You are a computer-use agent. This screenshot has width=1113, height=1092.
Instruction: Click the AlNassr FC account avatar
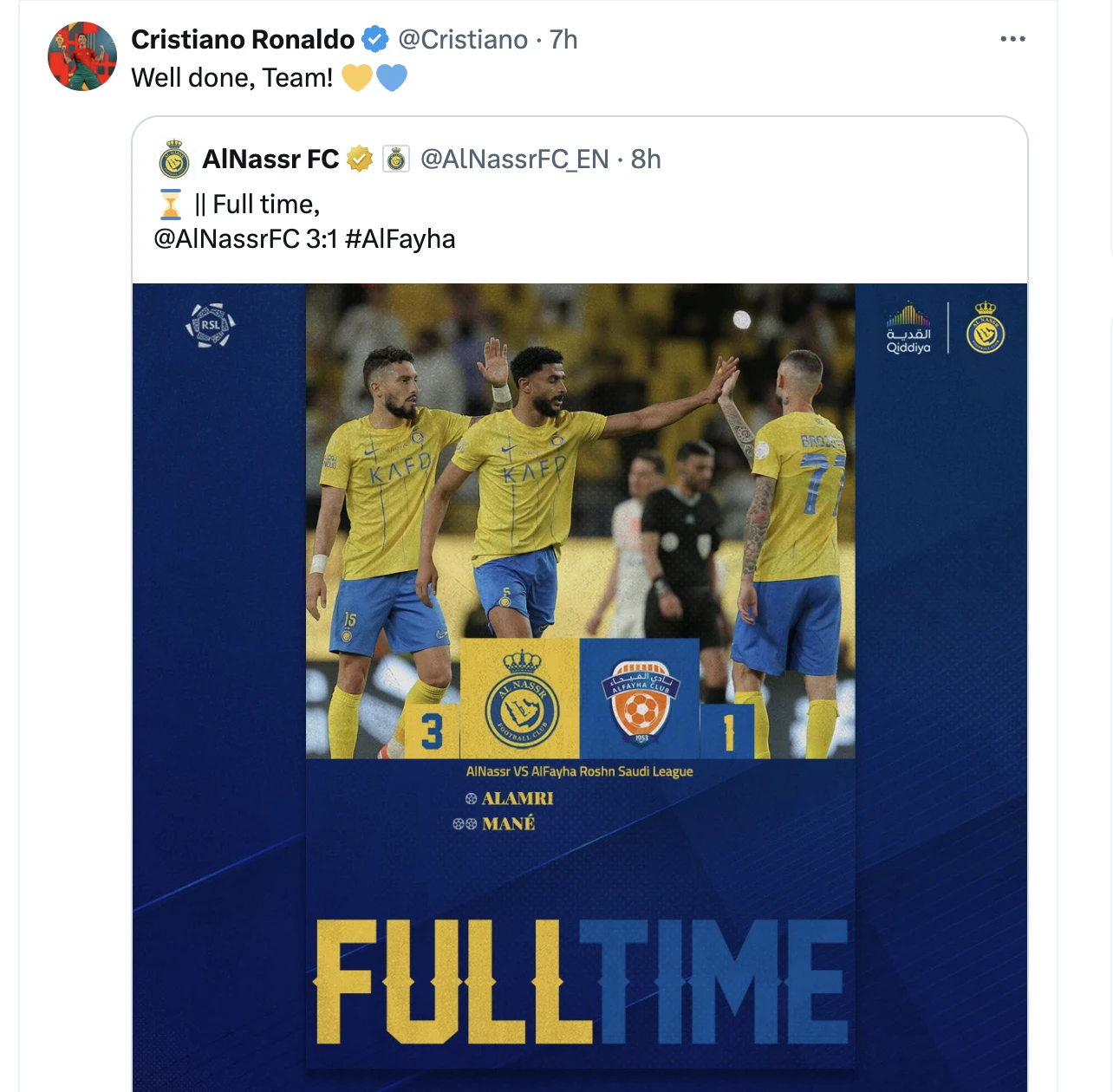pos(174,160)
